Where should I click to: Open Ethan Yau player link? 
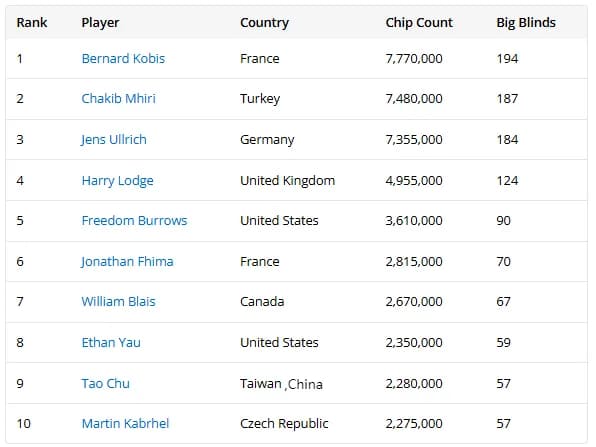pyautogui.click(x=111, y=342)
